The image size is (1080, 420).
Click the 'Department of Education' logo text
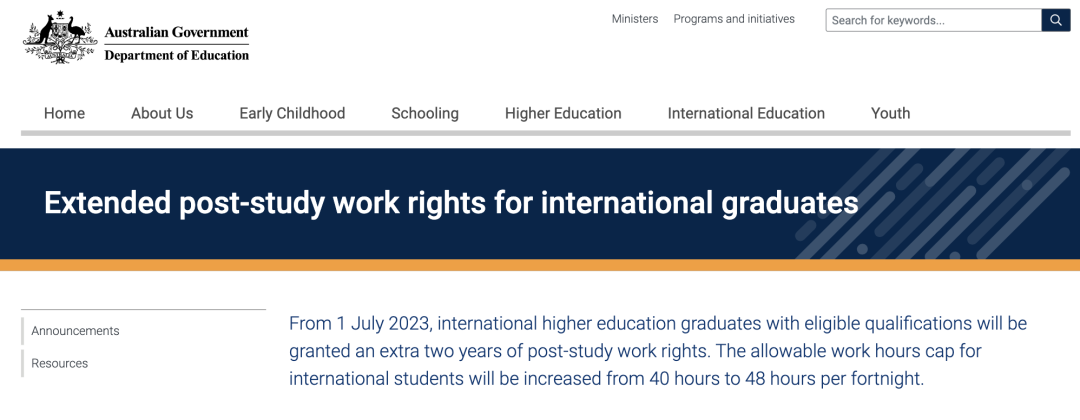[x=176, y=56]
